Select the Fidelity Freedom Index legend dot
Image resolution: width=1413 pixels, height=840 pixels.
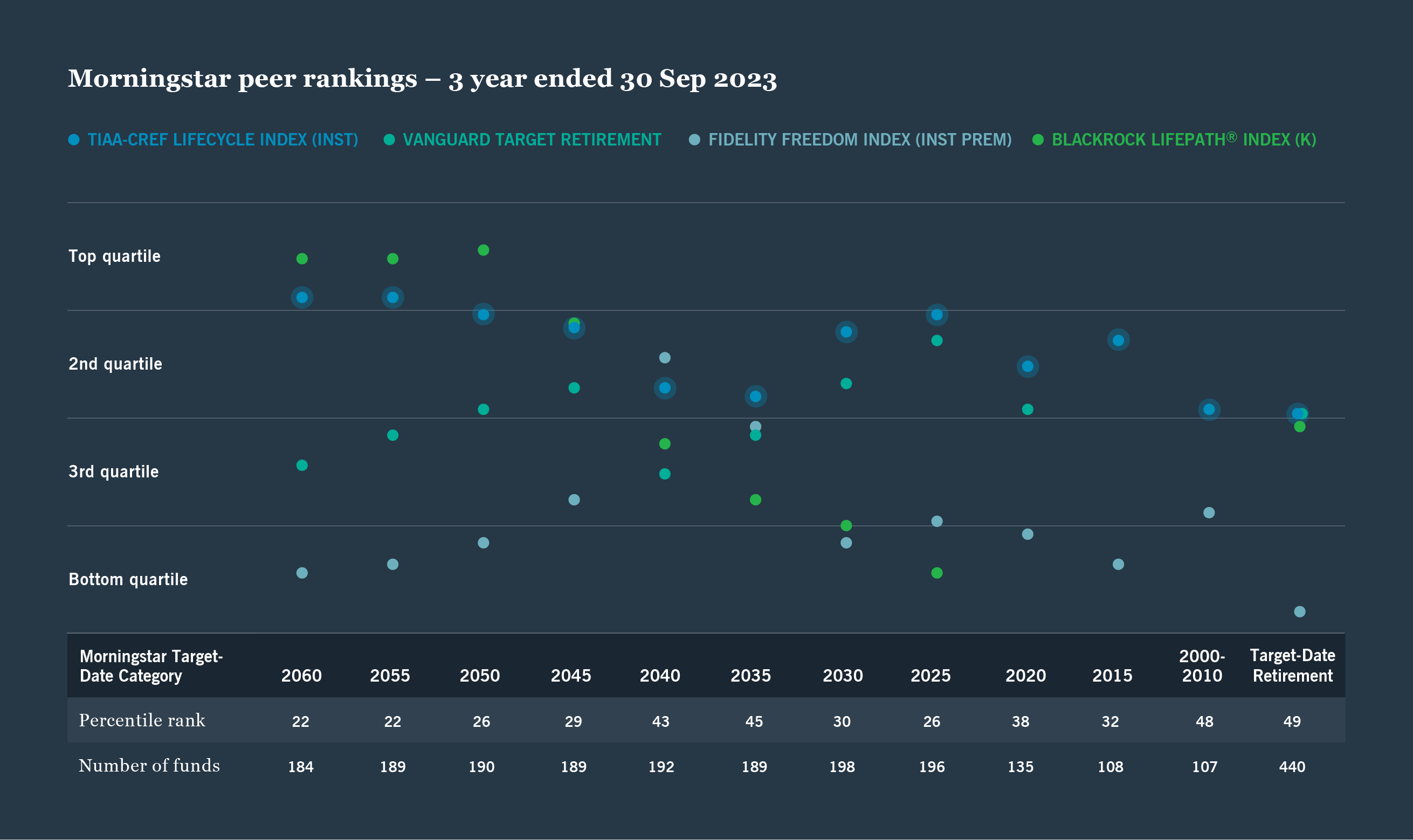(x=694, y=138)
